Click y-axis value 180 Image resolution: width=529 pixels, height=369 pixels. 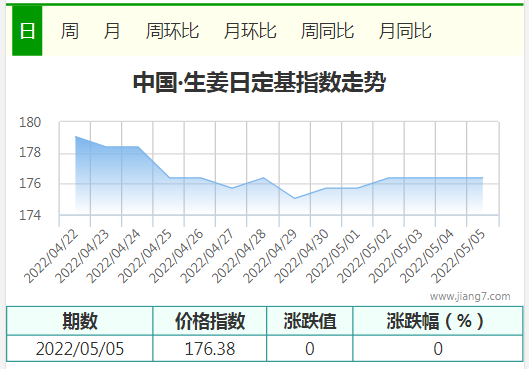coord(30,122)
